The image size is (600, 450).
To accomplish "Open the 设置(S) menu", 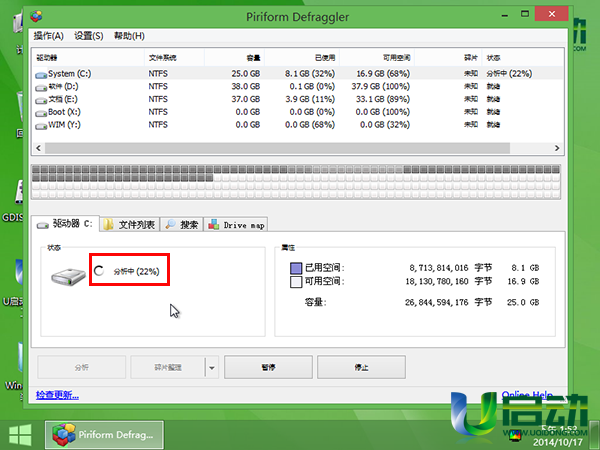I will tap(89, 36).
